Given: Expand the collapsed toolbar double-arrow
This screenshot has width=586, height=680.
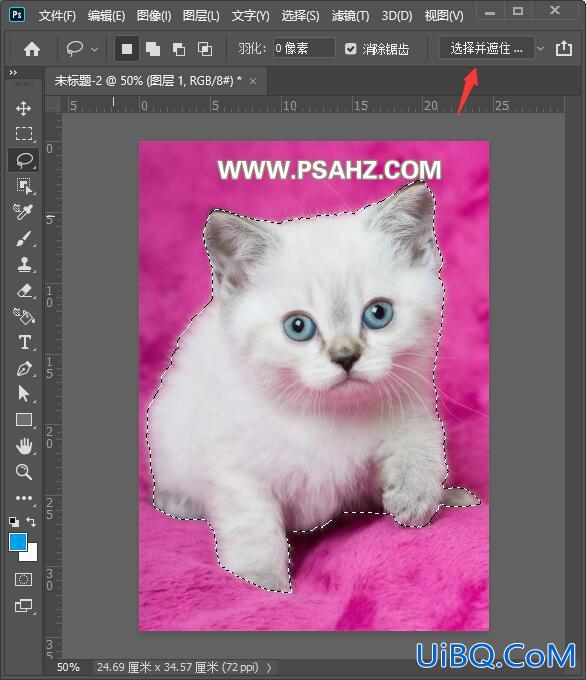Looking at the screenshot, I should pos(13,72).
